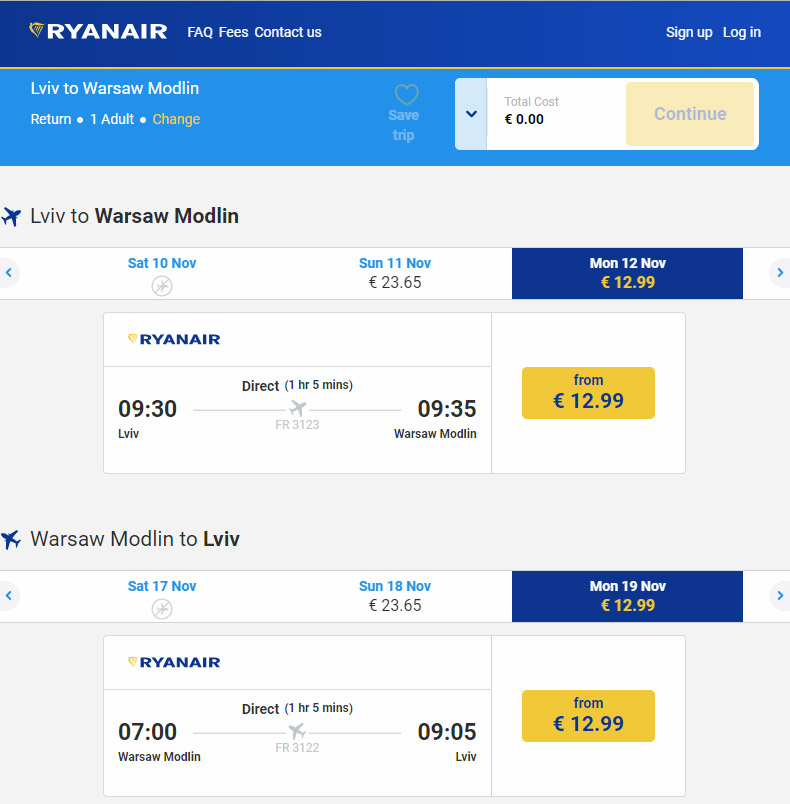Go to next outbound dates arrow

click(x=780, y=272)
